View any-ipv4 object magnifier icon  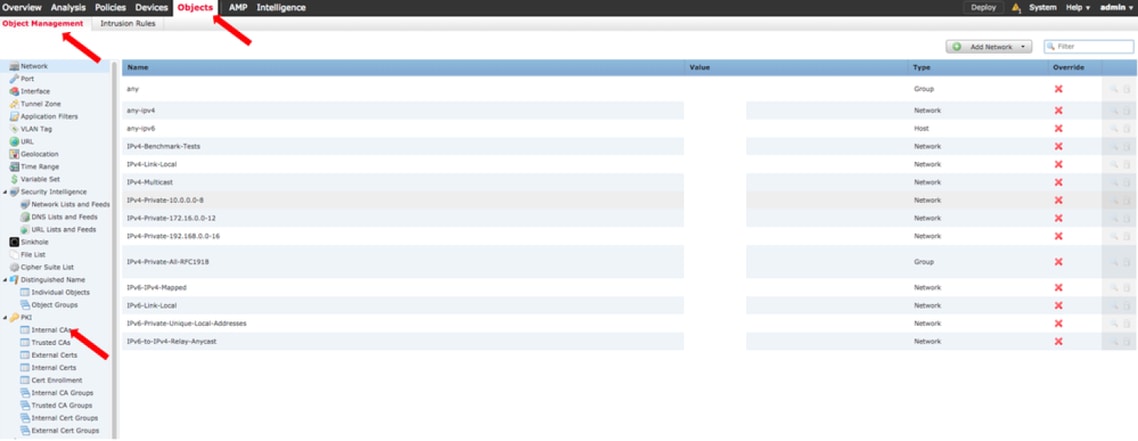[x=1113, y=110]
